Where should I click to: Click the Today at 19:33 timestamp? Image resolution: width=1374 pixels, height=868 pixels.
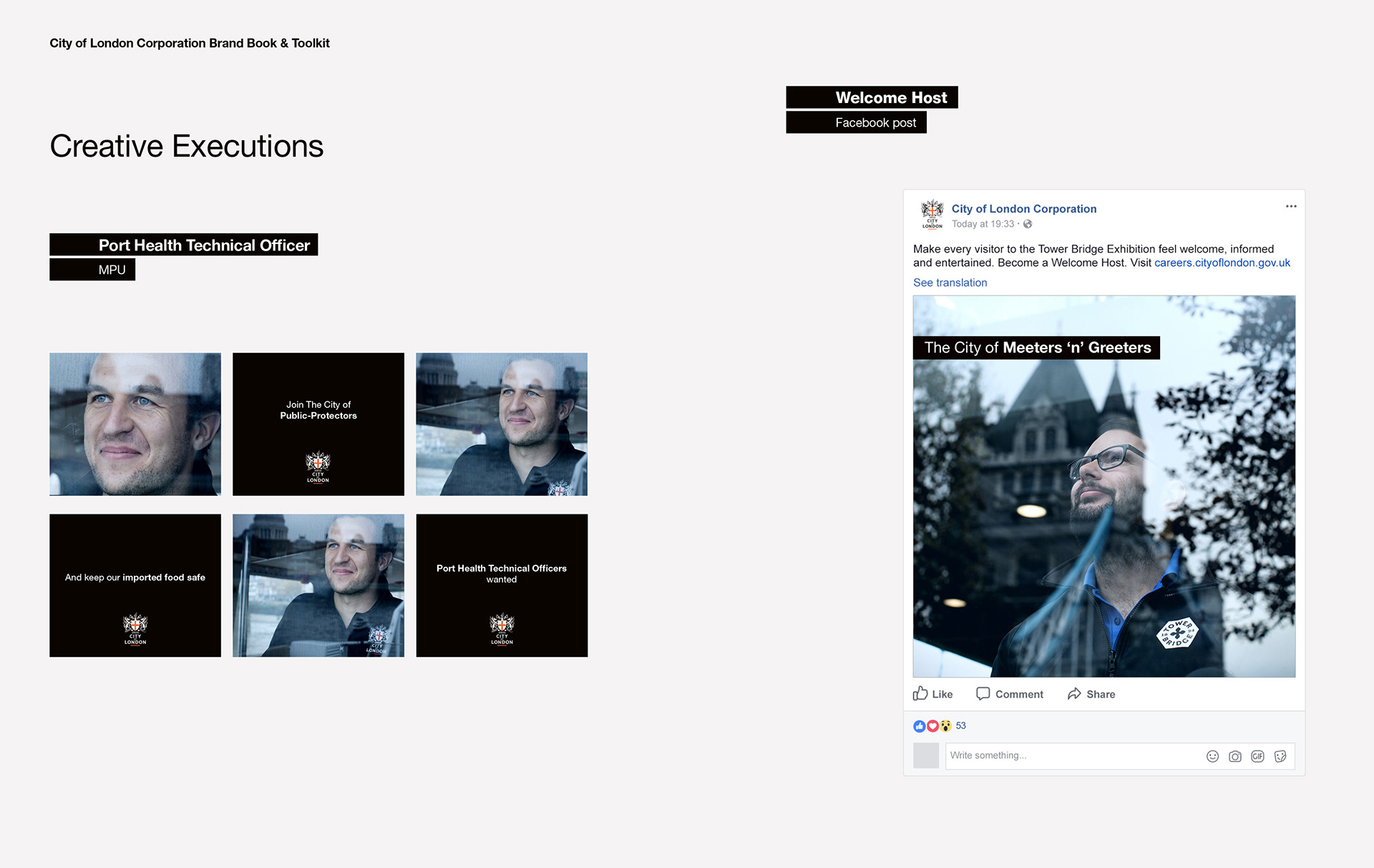point(983,224)
